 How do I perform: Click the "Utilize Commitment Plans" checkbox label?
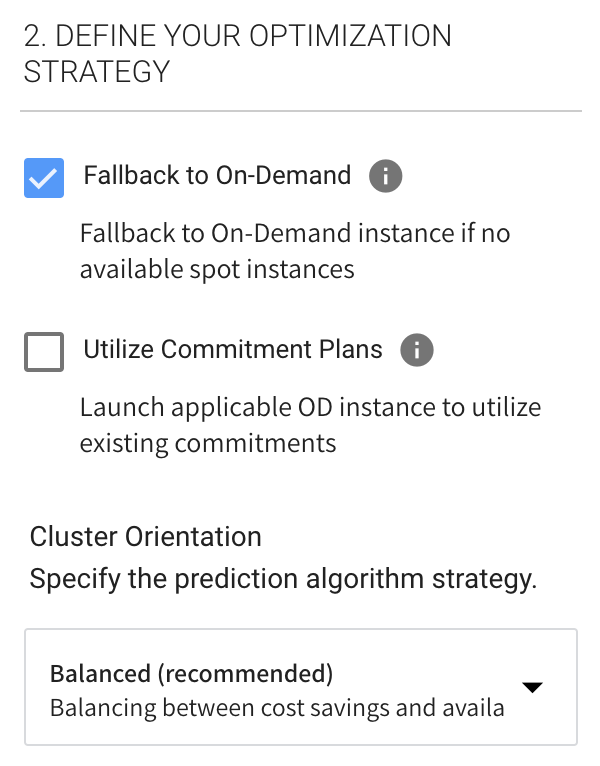(233, 349)
